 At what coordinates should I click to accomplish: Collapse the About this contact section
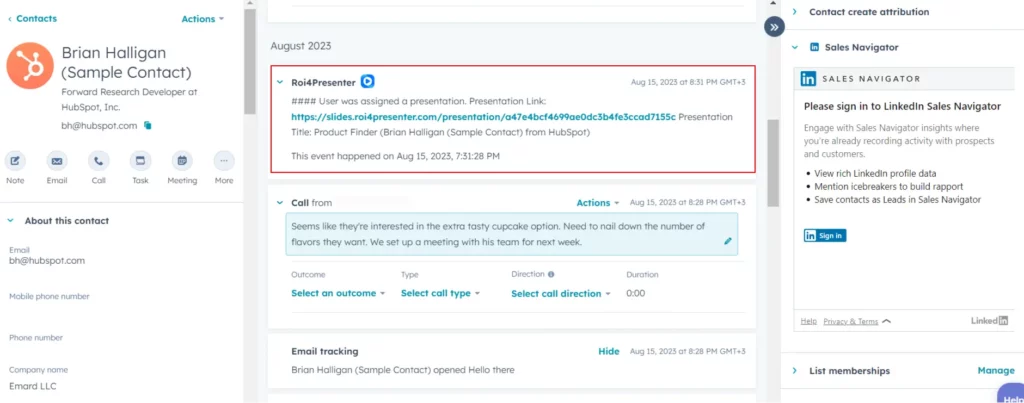[x=10, y=221]
